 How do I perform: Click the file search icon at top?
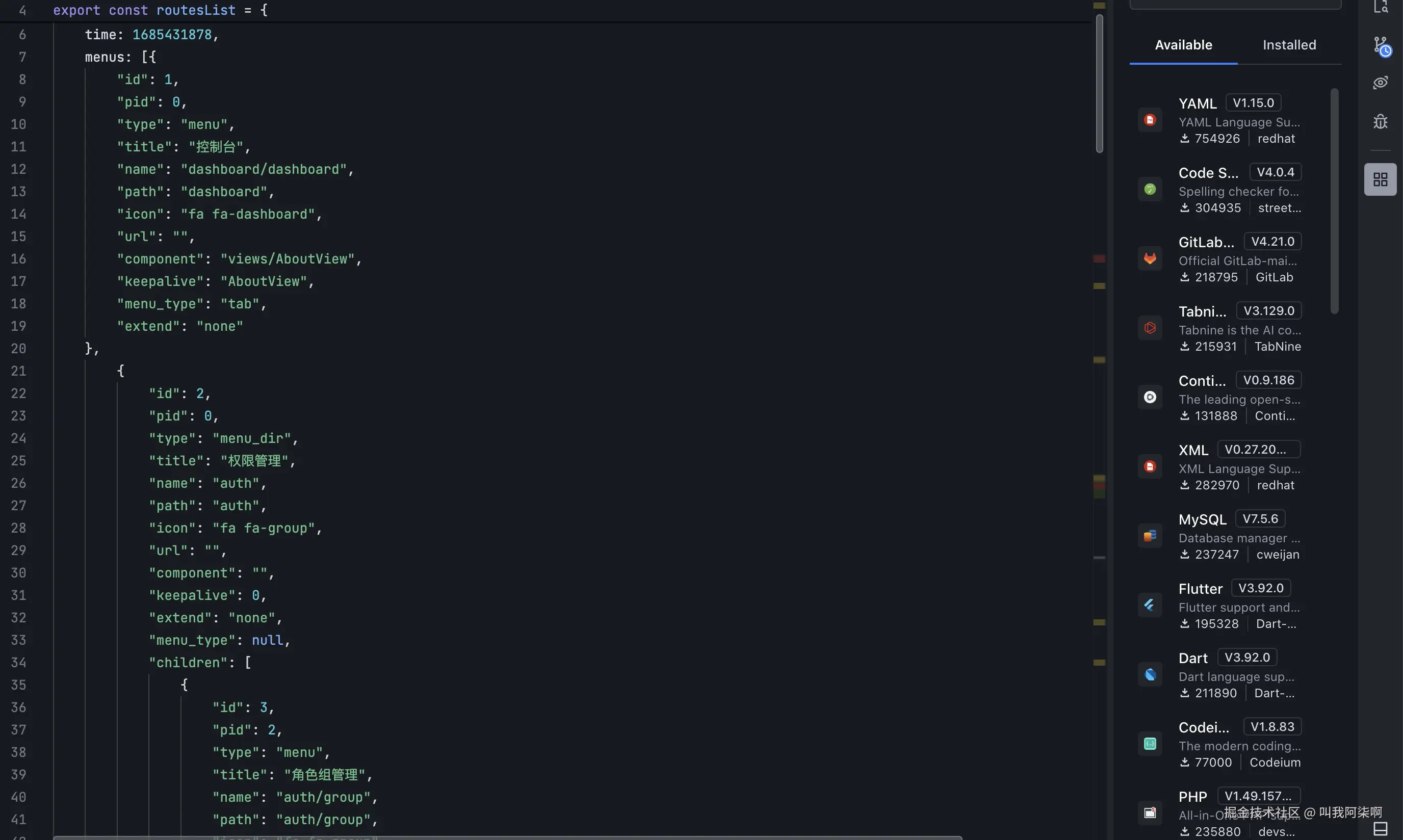pyautogui.click(x=1381, y=7)
